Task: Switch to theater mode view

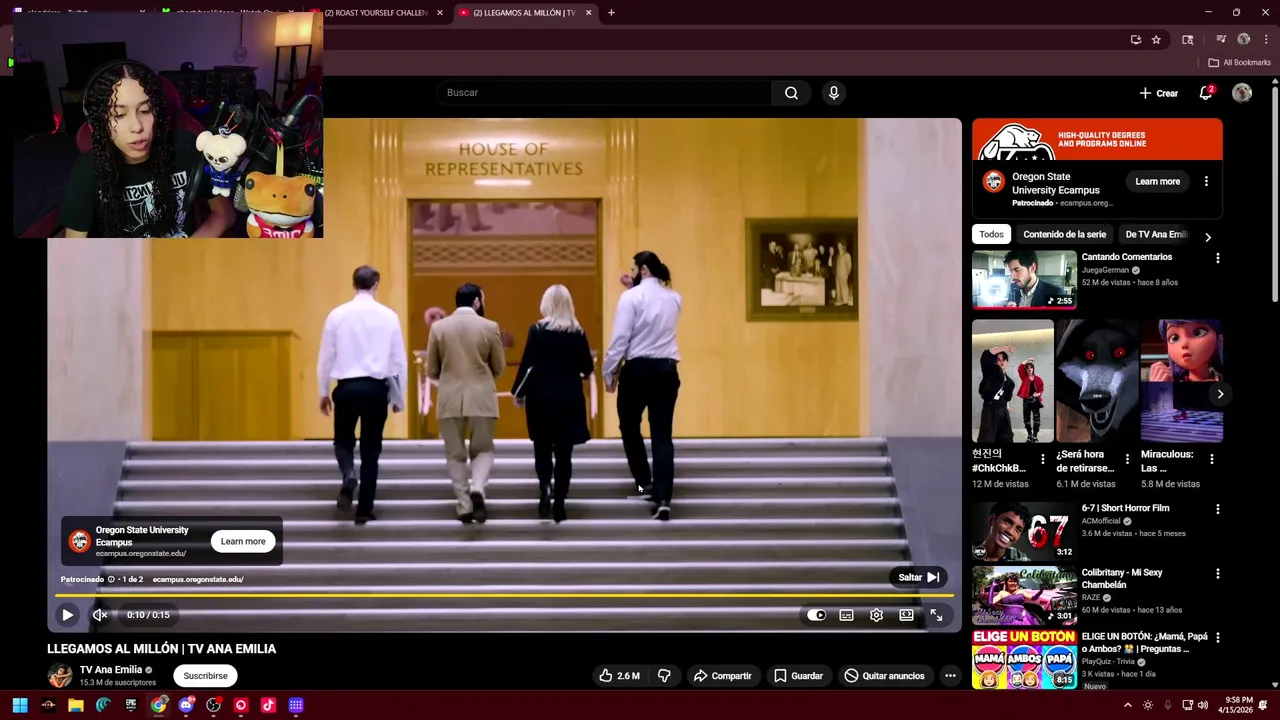Action: coord(906,615)
